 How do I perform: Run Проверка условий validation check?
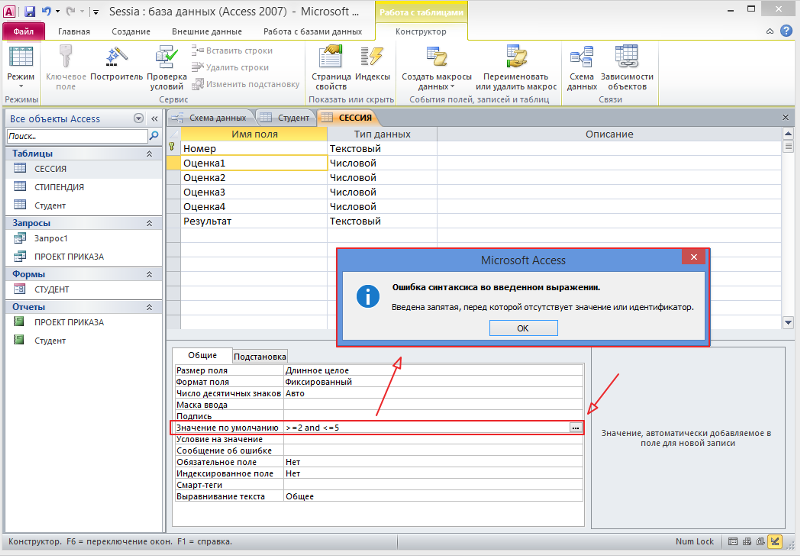[167, 67]
